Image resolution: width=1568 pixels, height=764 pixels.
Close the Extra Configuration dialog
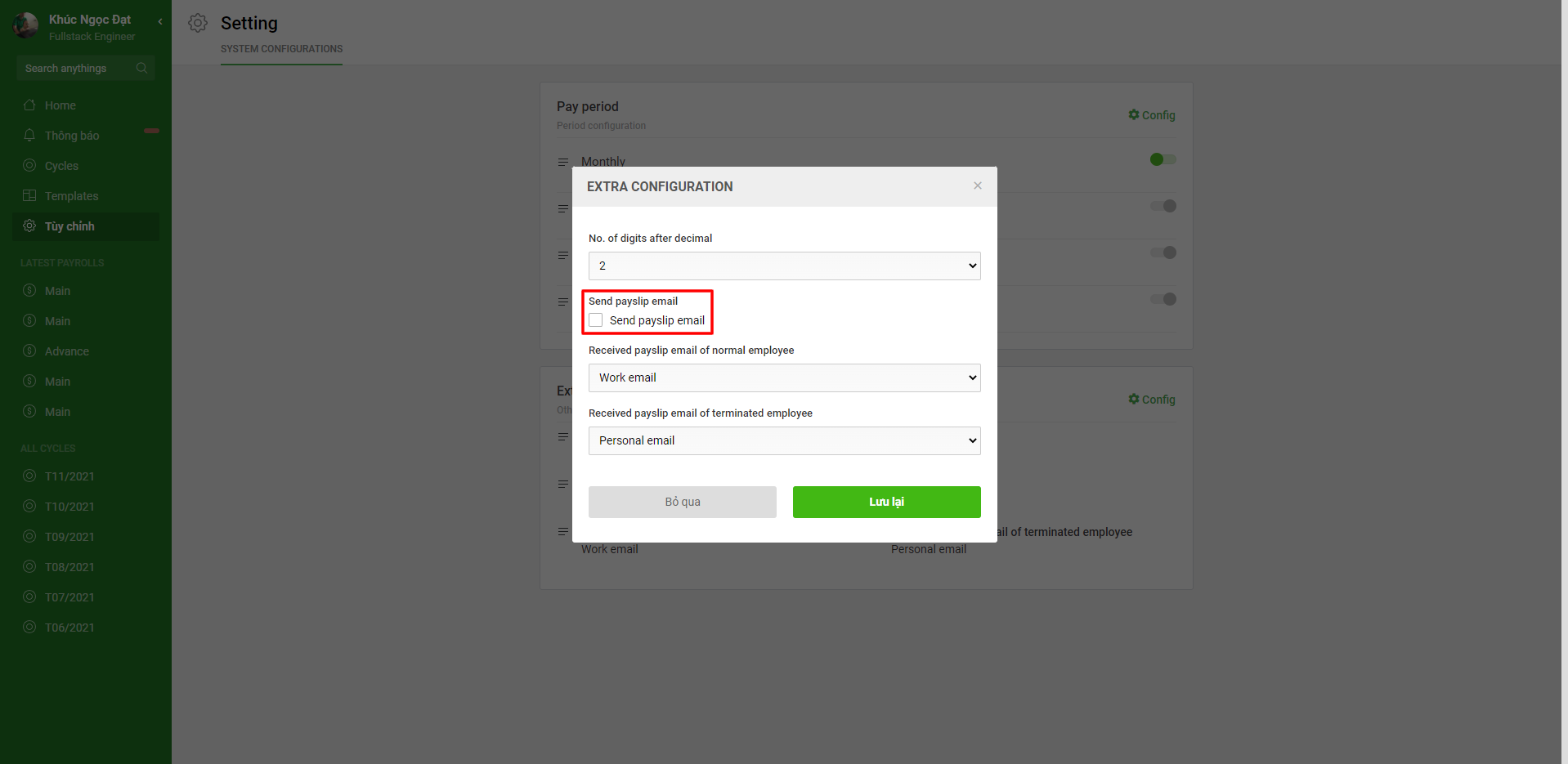pyautogui.click(x=978, y=185)
